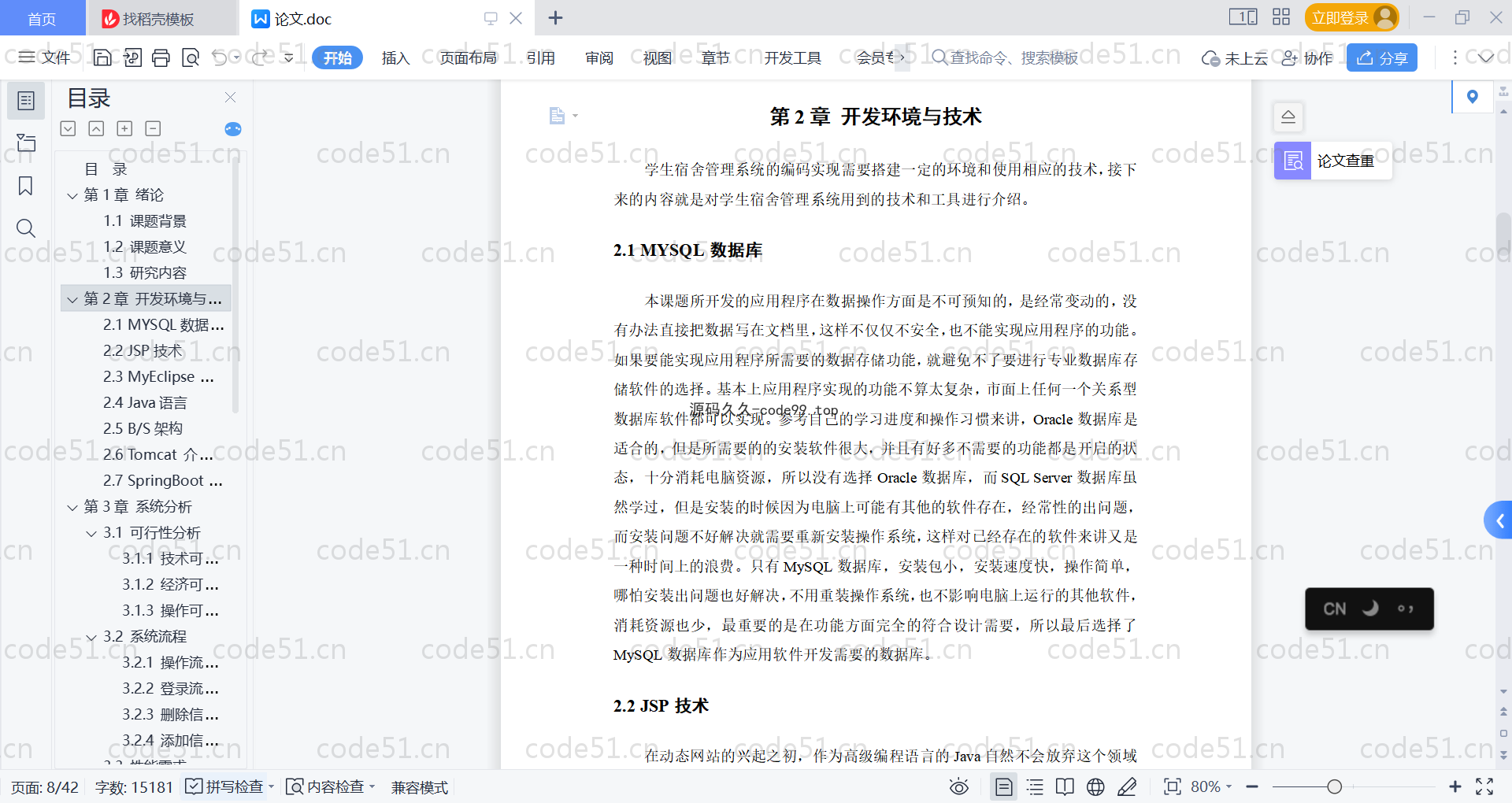The width and height of the screenshot is (1512, 803).
Task: Toggle Writing mode pen icon in the status bar
Action: pos(1127,786)
